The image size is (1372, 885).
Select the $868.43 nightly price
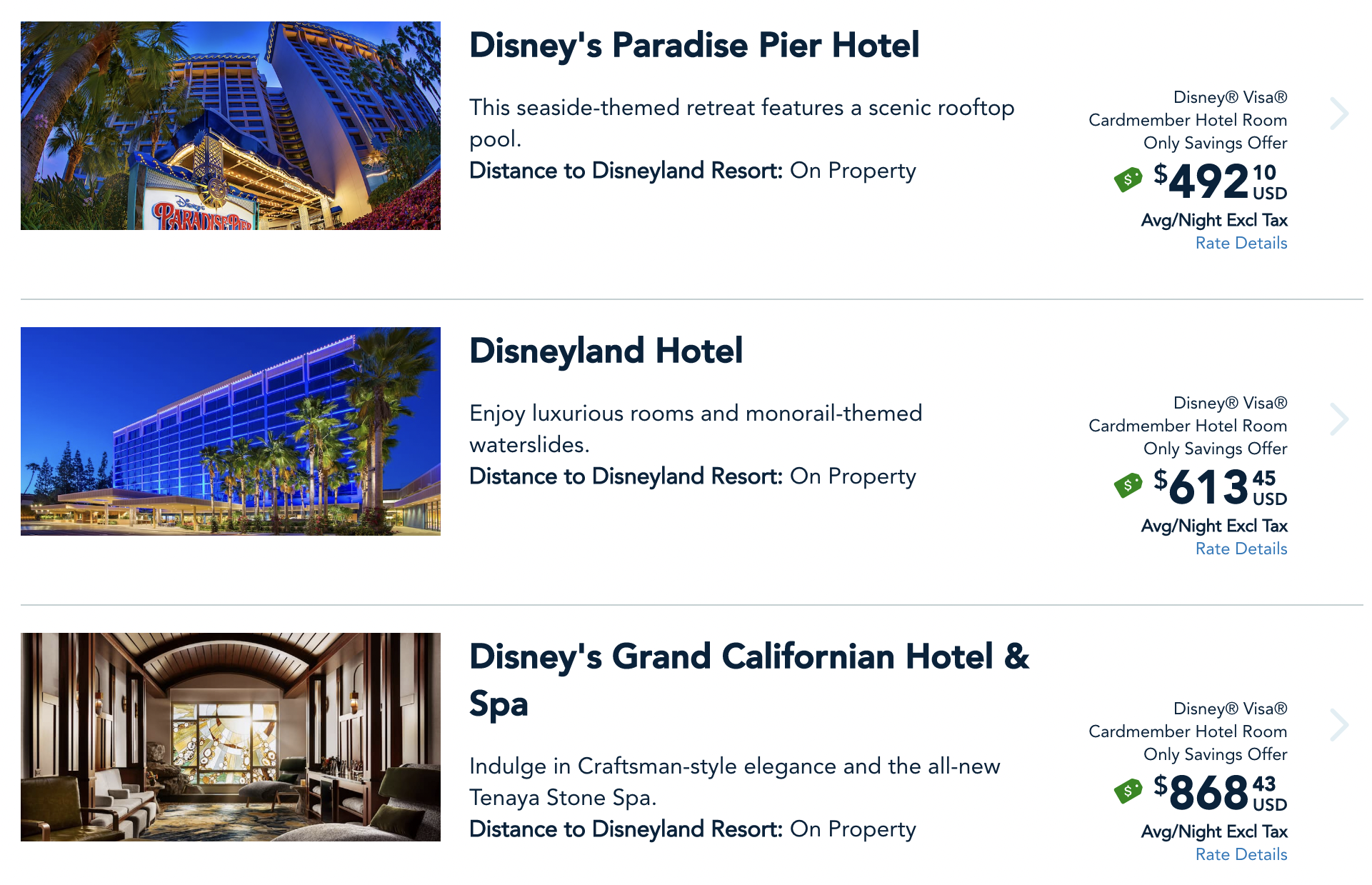click(x=1219, y=792)
